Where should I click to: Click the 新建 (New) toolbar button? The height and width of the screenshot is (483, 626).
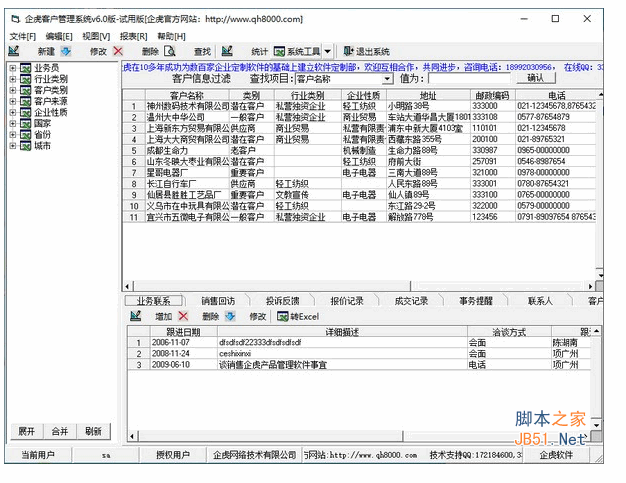pos(46,51)
